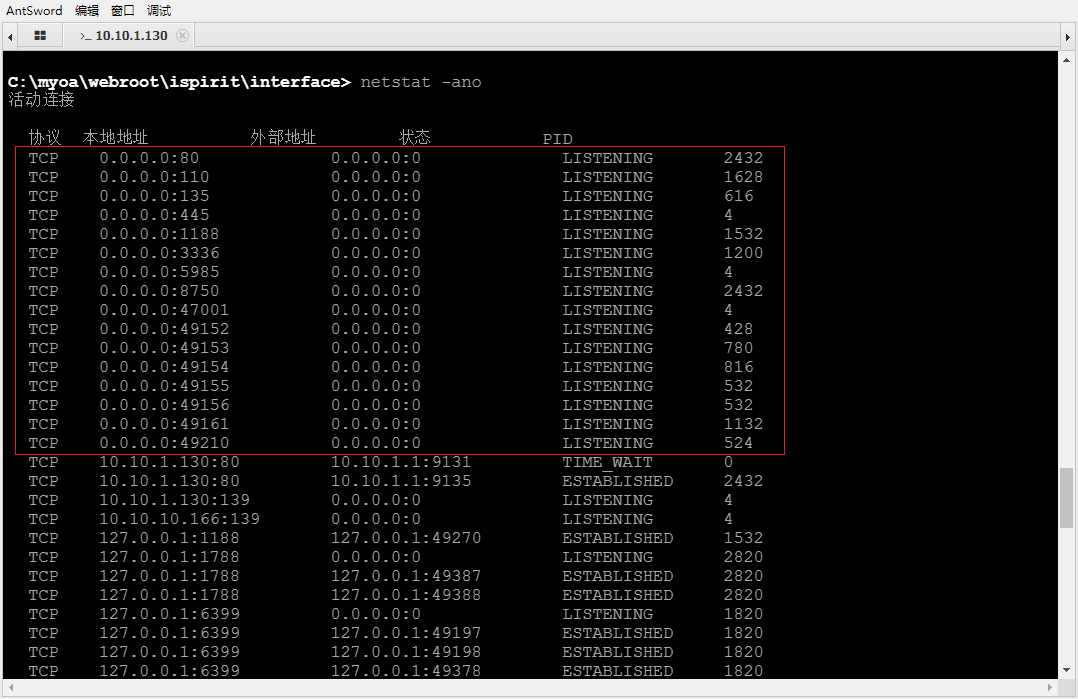This screenshot has height=699, width=1078.
Task: Click local address 0.0.0.0:80
Action: 149,158
